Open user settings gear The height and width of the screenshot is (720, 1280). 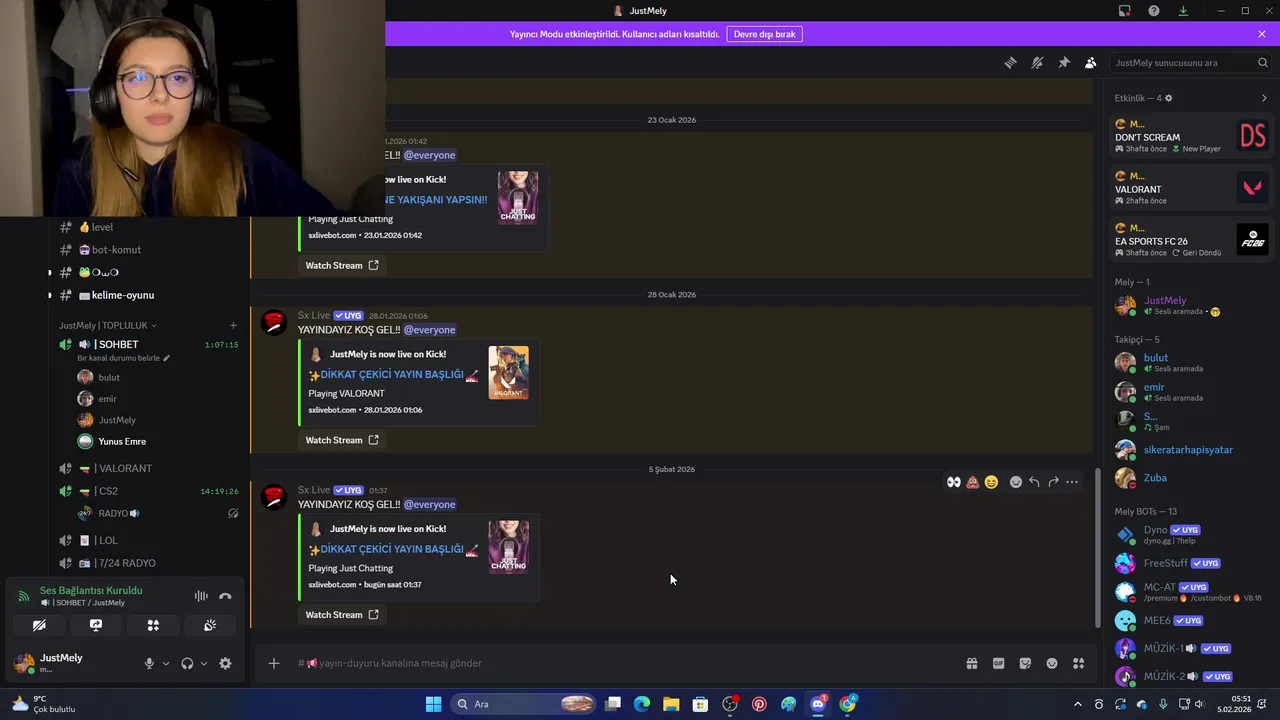[x=225, y=663]
